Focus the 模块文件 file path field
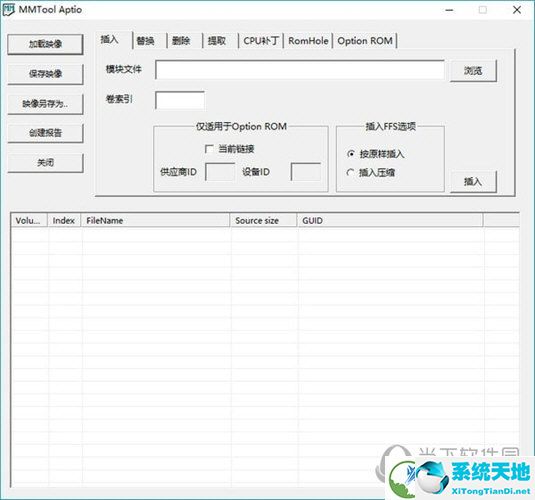Screen dimensions: 535x500 click(300, 70)
